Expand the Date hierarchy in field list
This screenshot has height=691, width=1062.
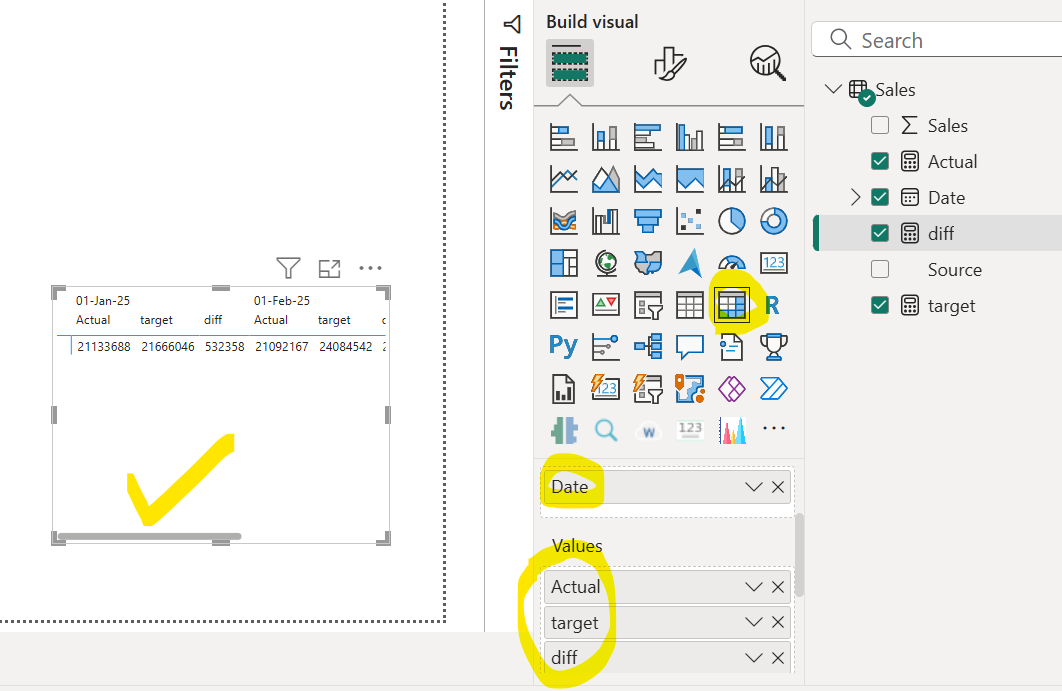[855, 197]
